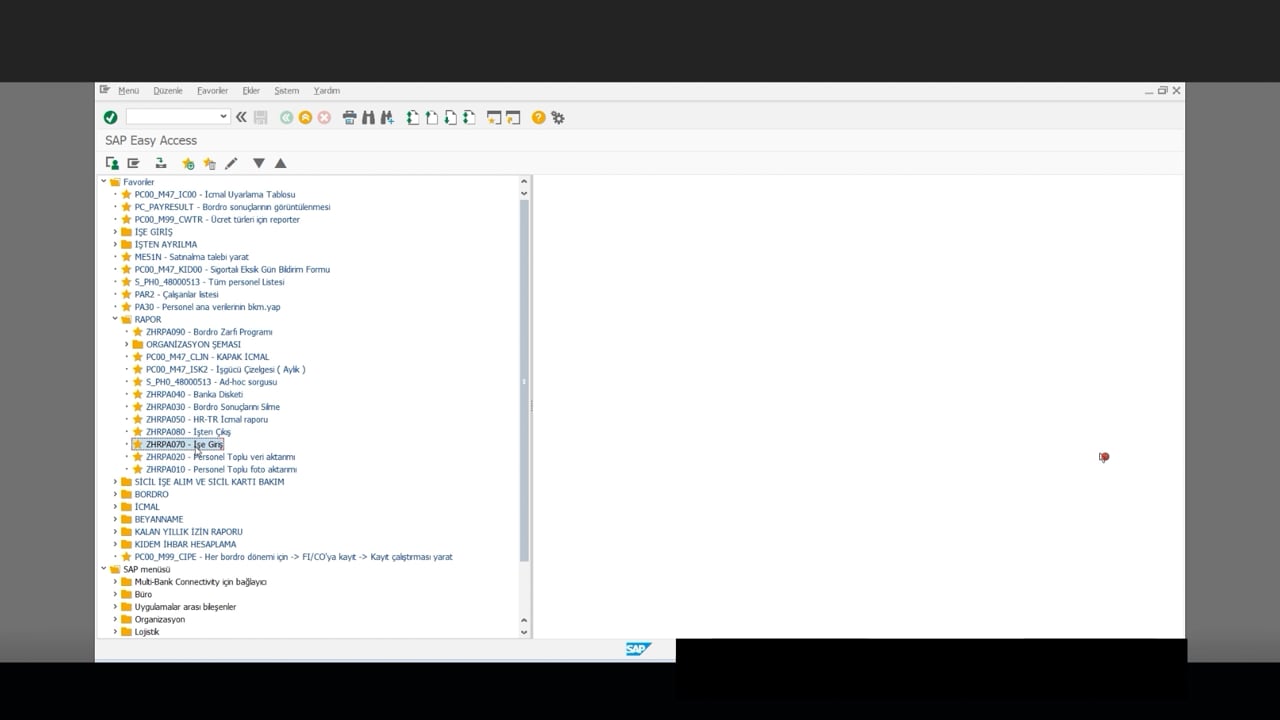Select PC00_M47_IC00 - Icmal Uyarlama Tablosu
The width and height of the screenshot is (1280, 720).
point(215,194)
